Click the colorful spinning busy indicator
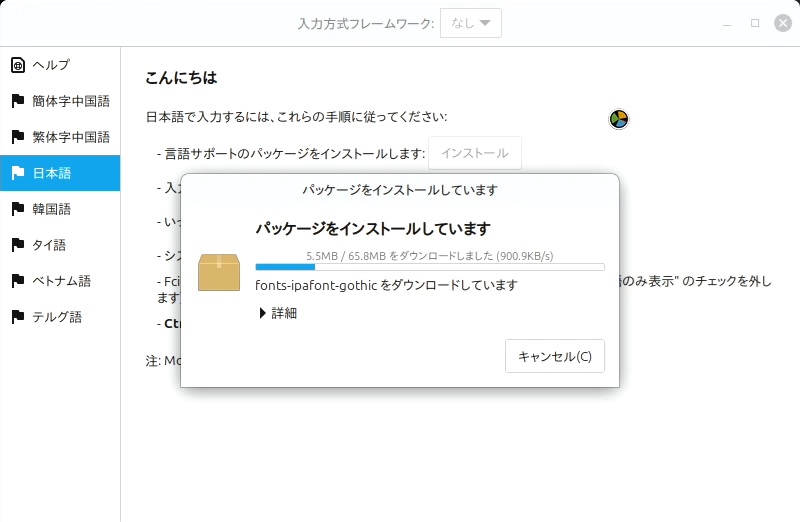 (619, 120)
